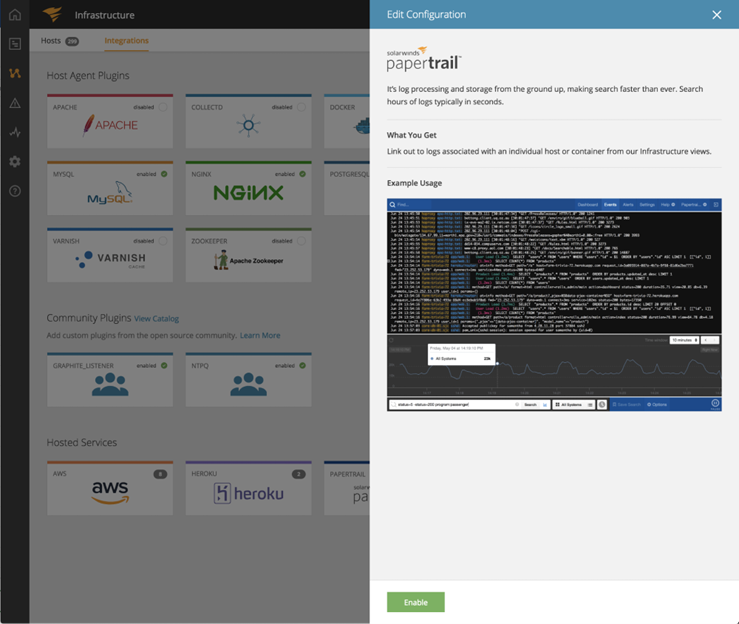
Task: Click the Varnish Cache logo
Action: [110, 260]
